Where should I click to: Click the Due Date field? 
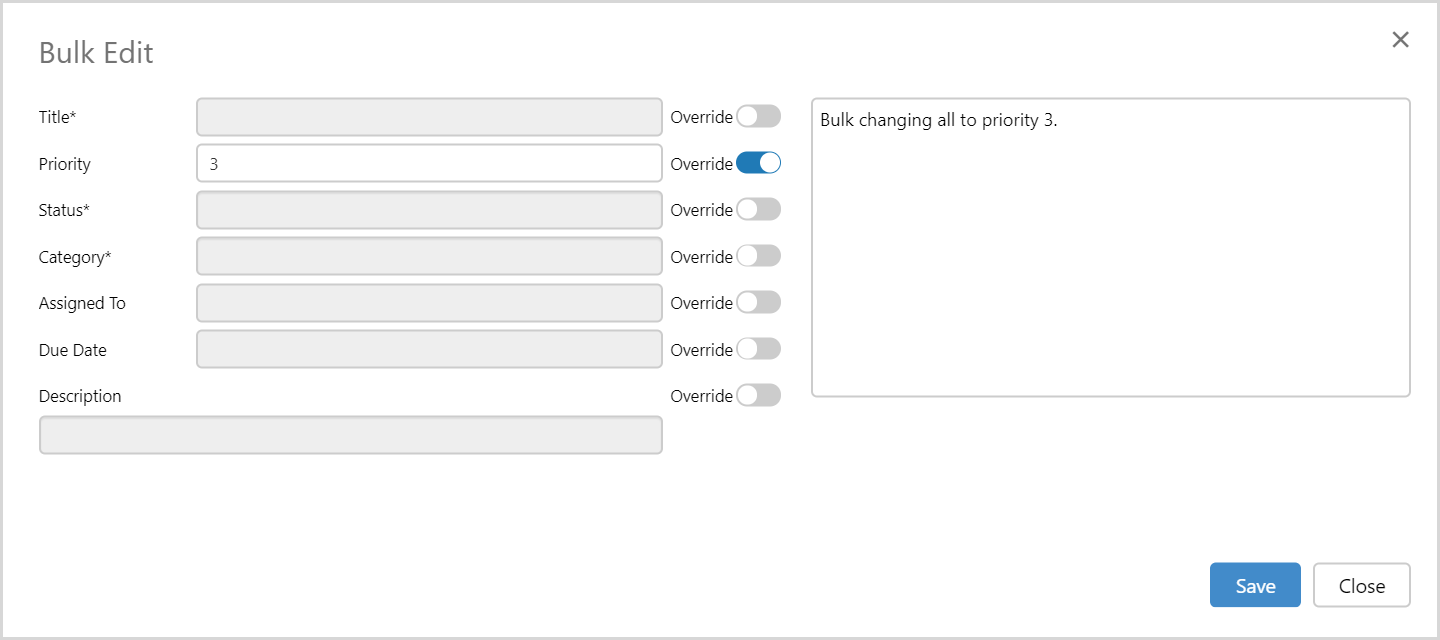coord(429,350)
